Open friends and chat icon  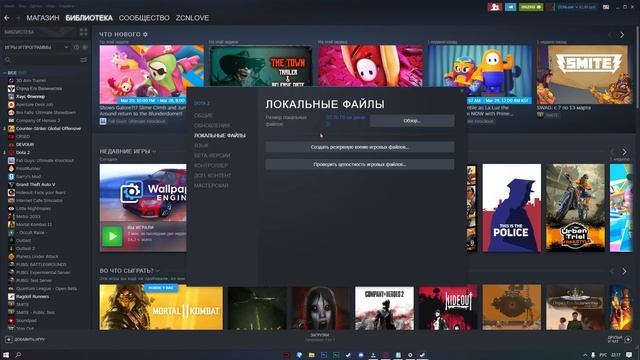click(x=628, y=340)
